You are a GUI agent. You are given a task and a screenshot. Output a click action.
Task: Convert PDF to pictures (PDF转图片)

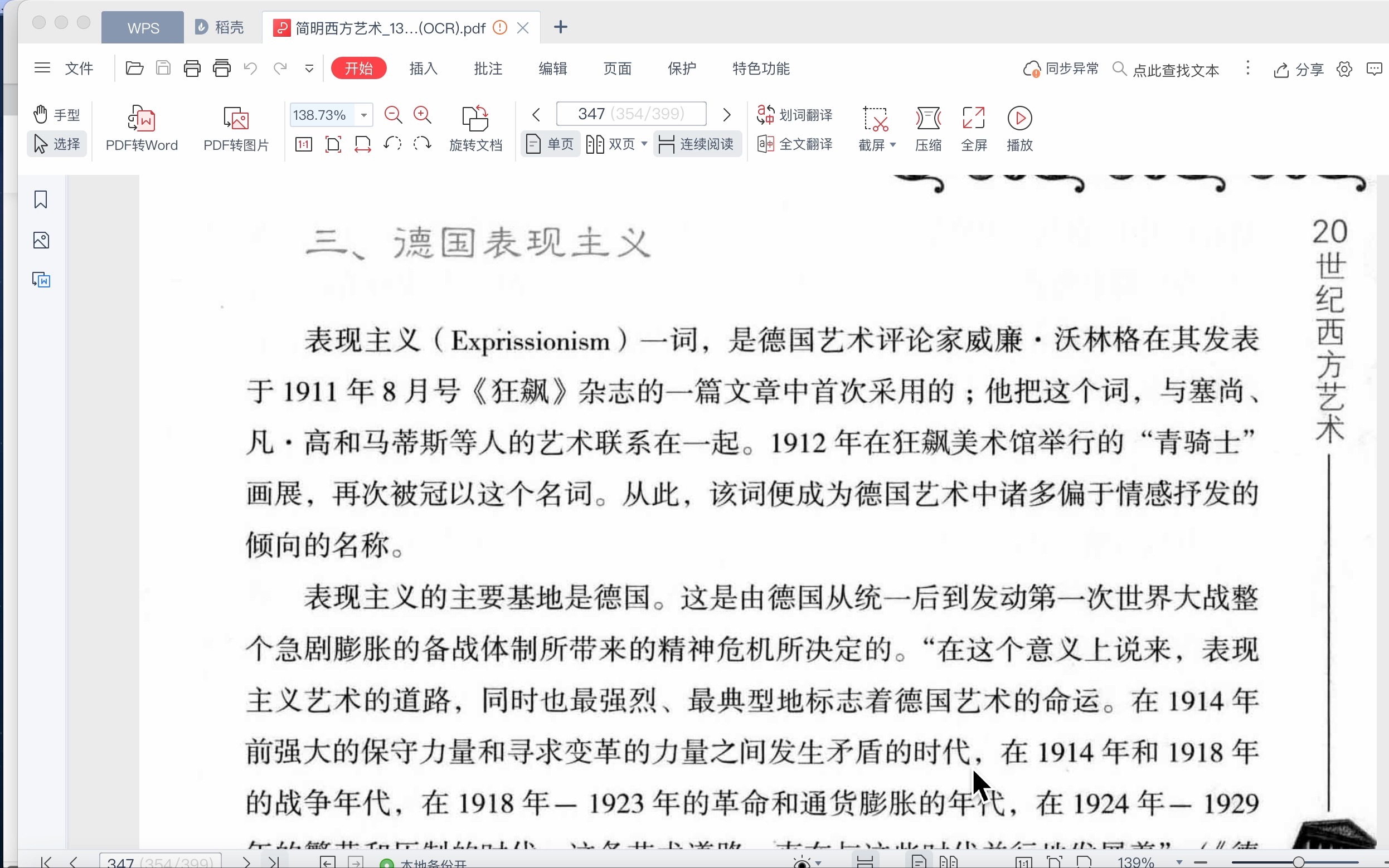pos(236,129)
